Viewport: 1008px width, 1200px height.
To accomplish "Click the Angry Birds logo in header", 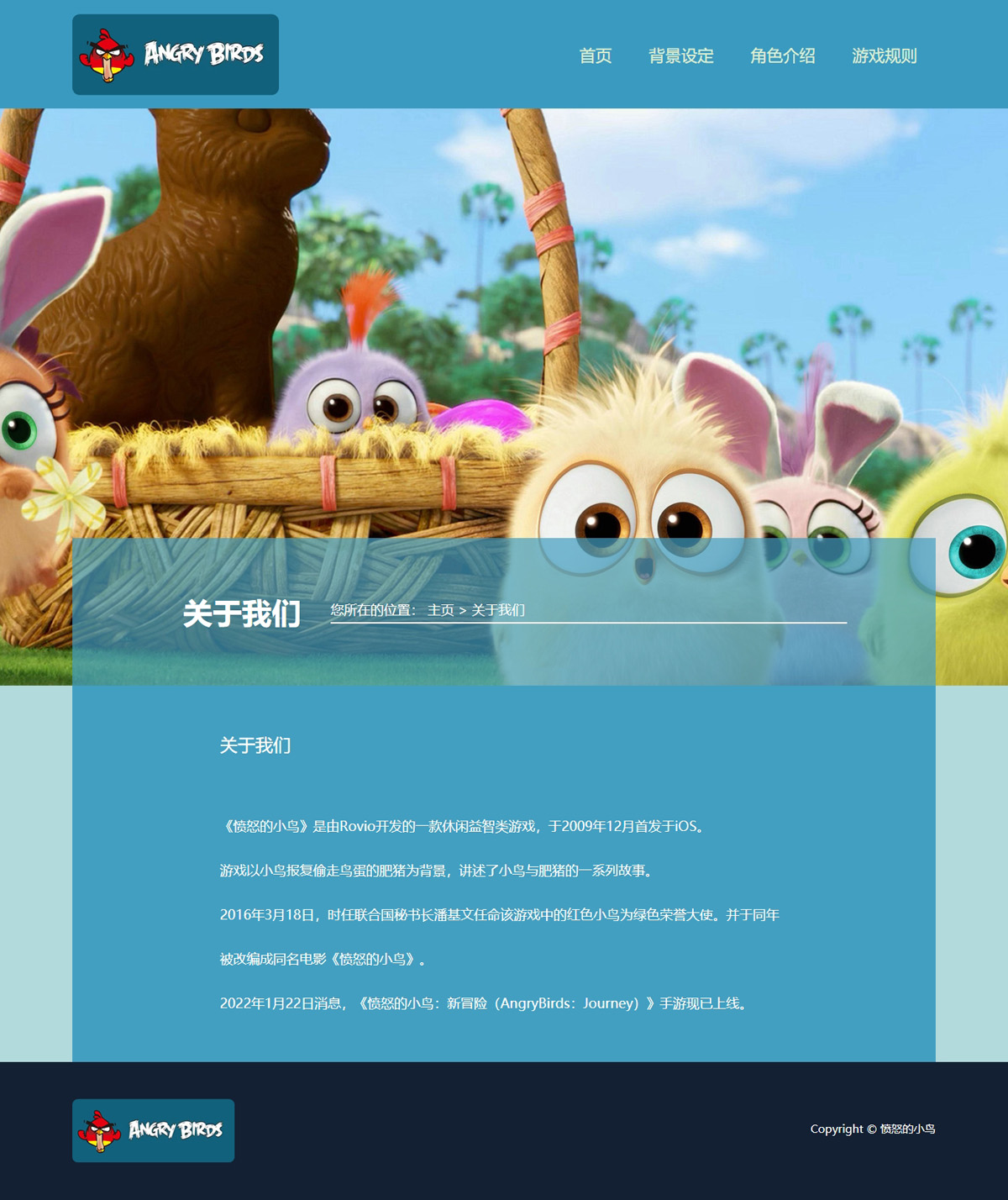I will pos(176,55).
